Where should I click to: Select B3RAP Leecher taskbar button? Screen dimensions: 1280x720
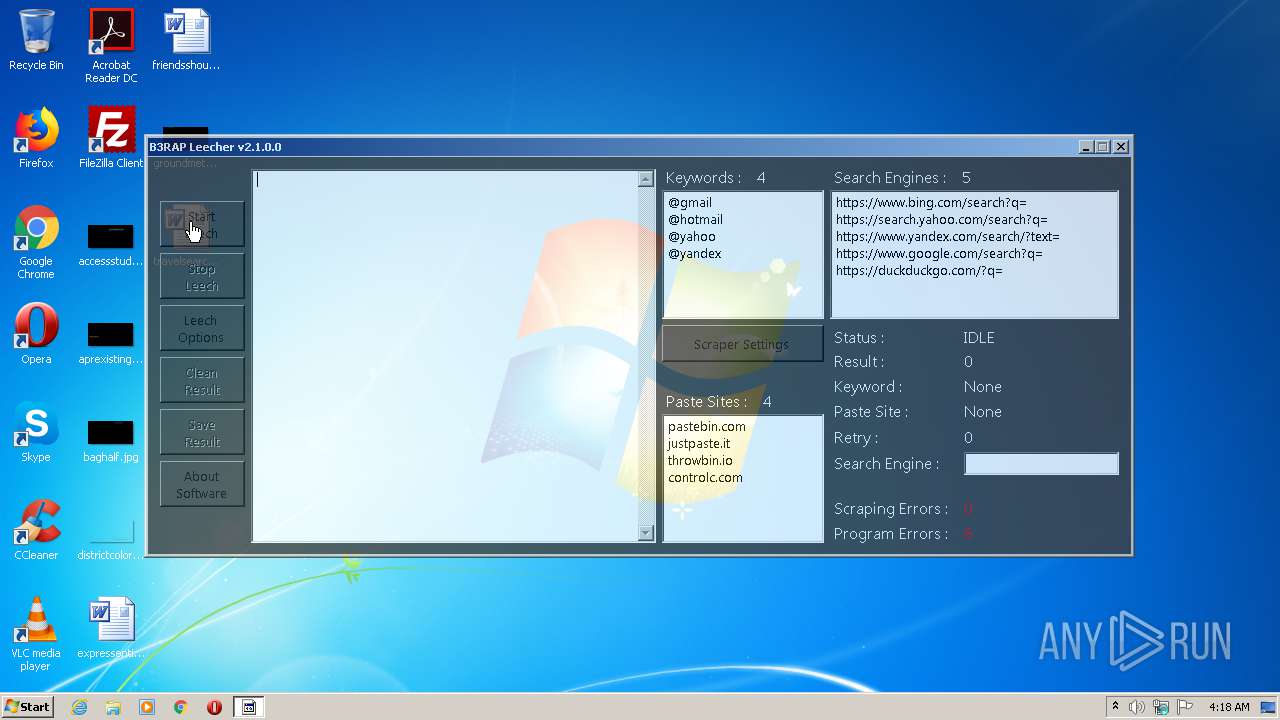(x=249, y=707)
